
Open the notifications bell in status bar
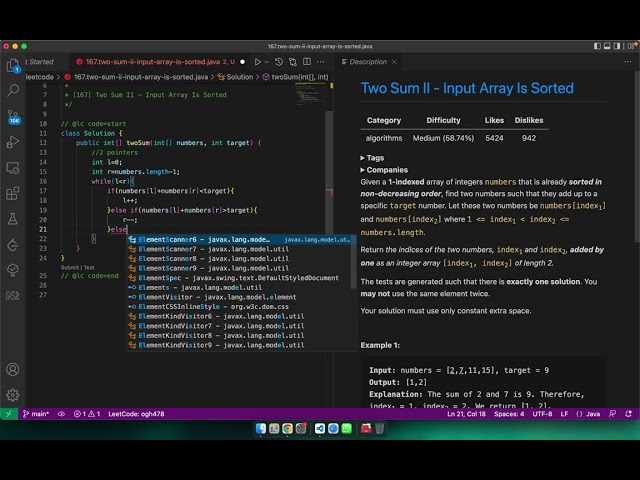(x=629, y=414)
